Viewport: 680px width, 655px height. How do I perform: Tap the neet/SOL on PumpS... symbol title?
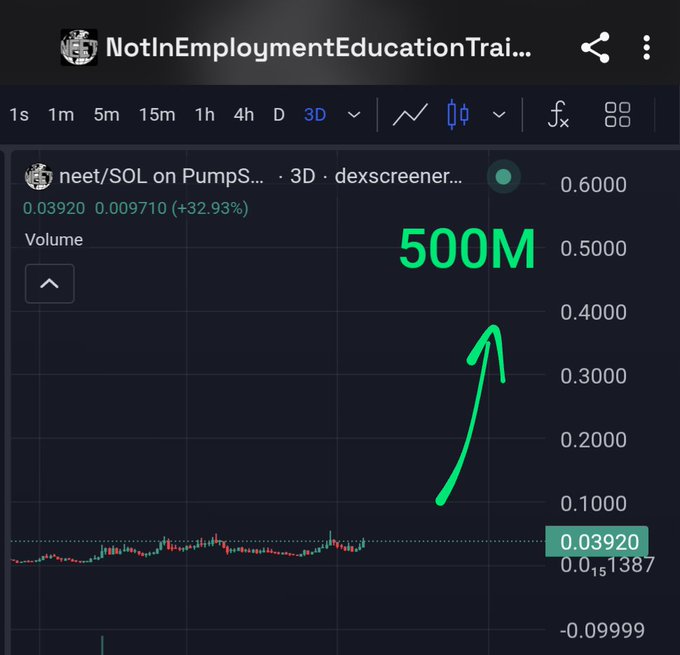(161, 176)
